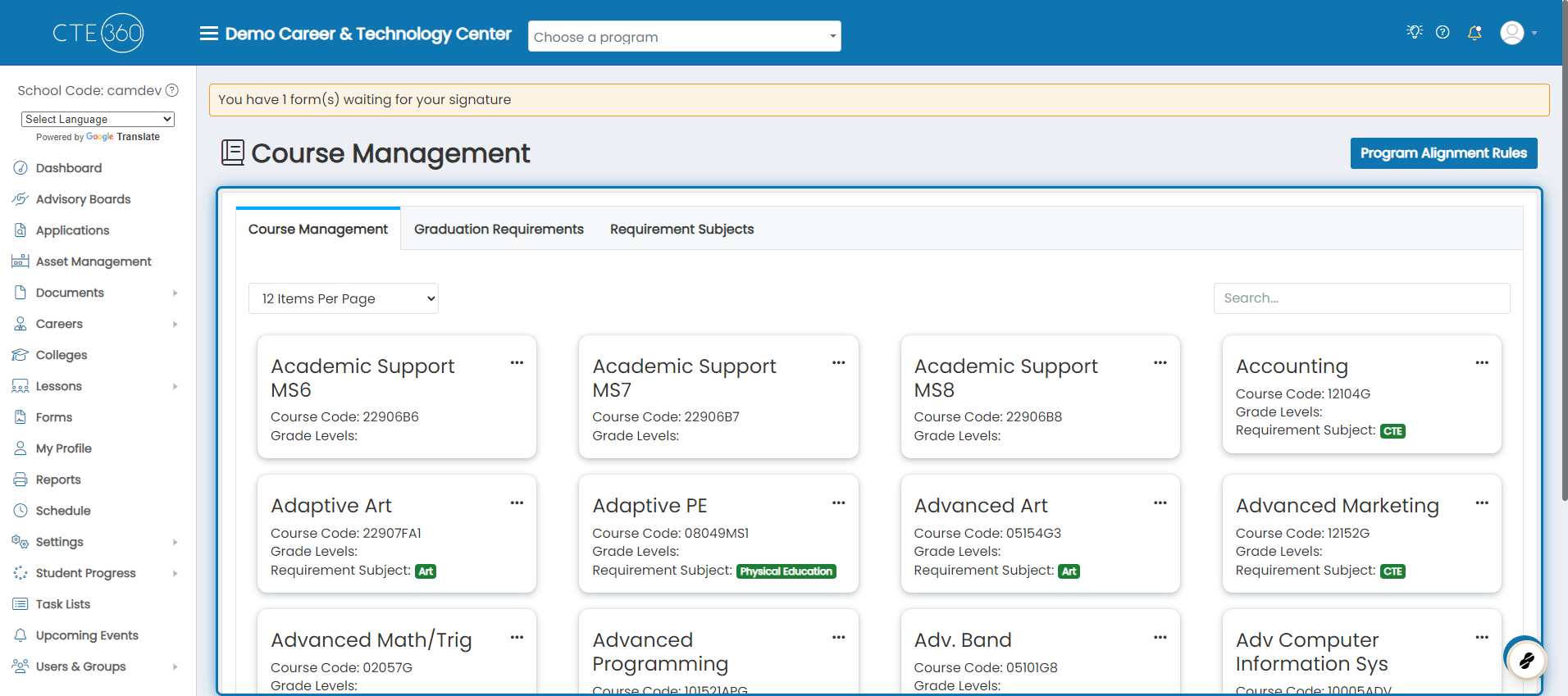Expand the Lessons sidebar submenu
This screenshot has width=1568, height=696.
point(175,386)
